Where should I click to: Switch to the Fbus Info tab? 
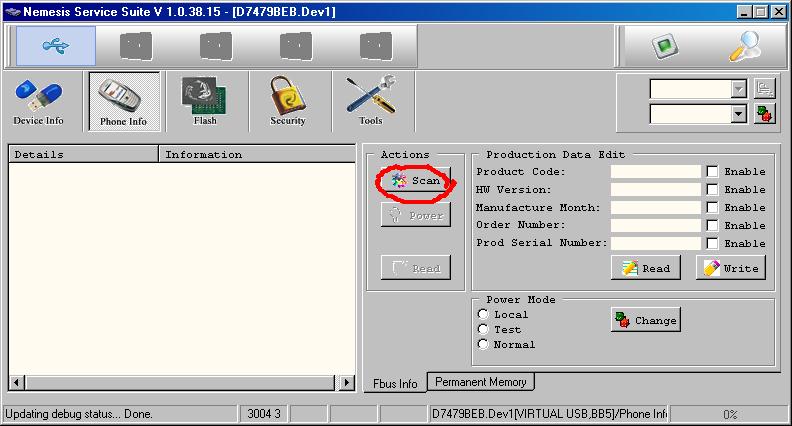tap(395, 383)
